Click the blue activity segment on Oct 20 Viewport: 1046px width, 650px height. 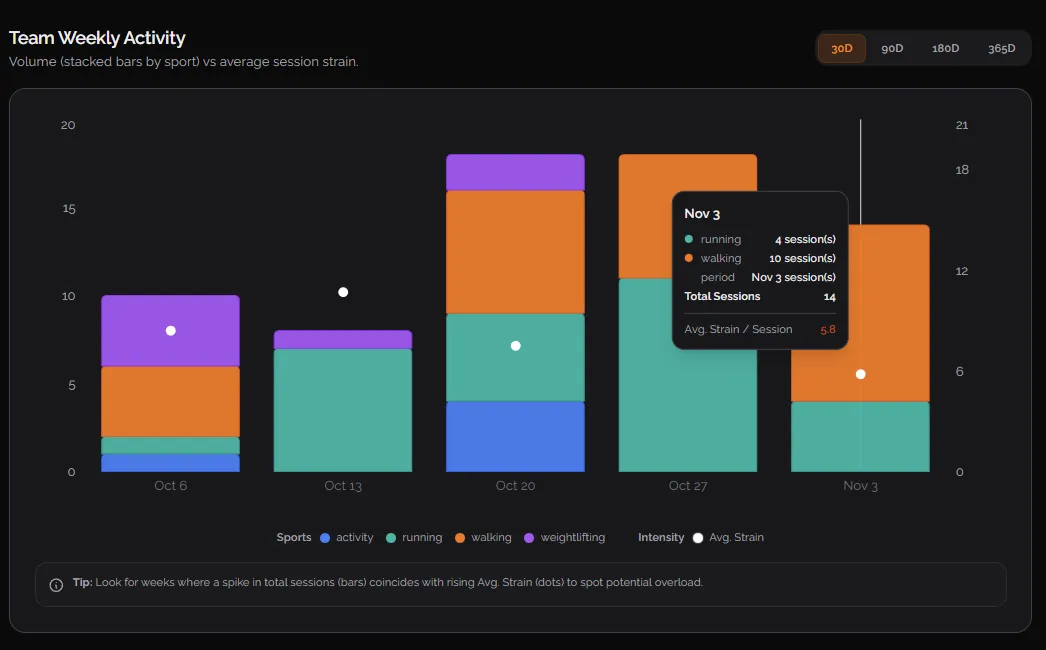(x=515, y=435)
